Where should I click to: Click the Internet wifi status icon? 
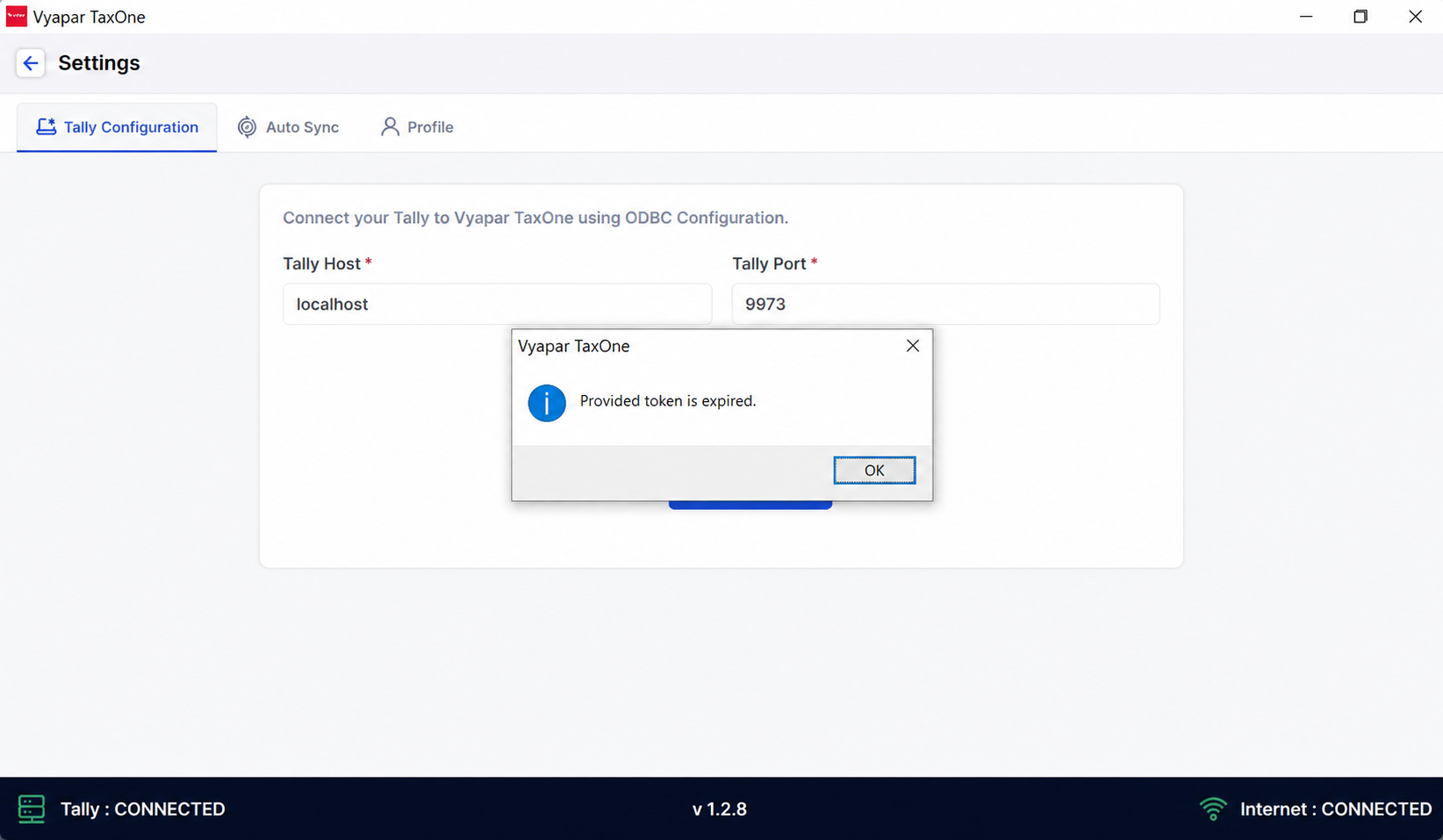point(1213,808)
